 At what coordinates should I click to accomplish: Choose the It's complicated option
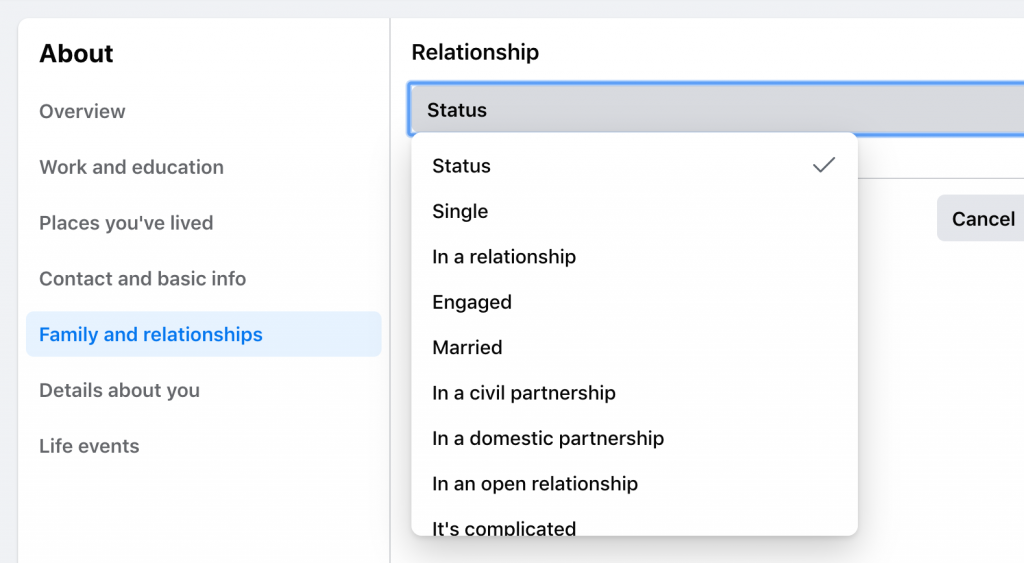tap(504, 526)
